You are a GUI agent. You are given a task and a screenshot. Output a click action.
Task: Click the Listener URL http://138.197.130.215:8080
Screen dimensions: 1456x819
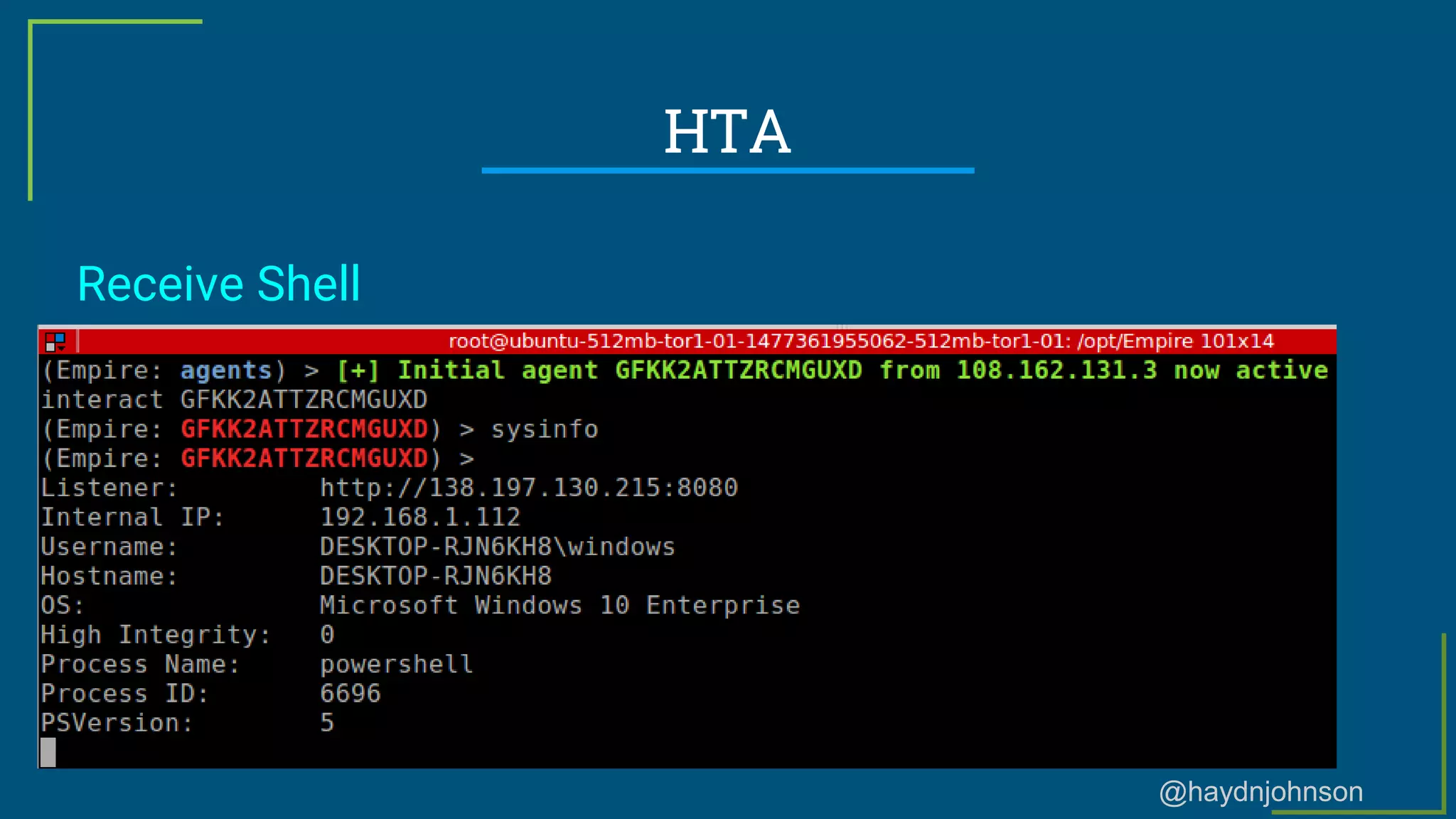529,488
